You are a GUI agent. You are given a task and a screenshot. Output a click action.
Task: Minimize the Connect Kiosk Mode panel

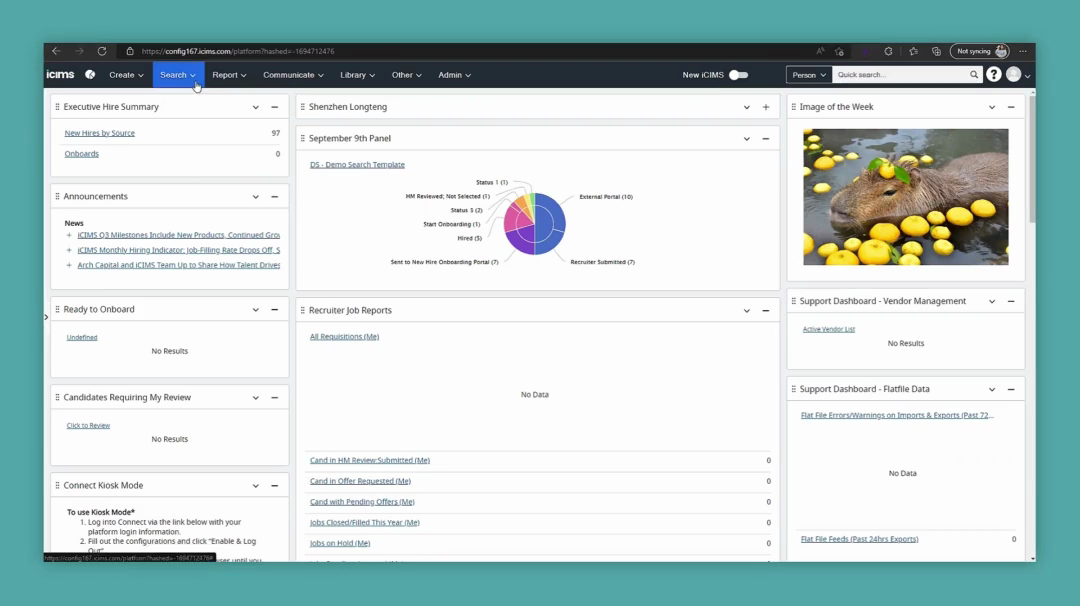coord(275,485)
